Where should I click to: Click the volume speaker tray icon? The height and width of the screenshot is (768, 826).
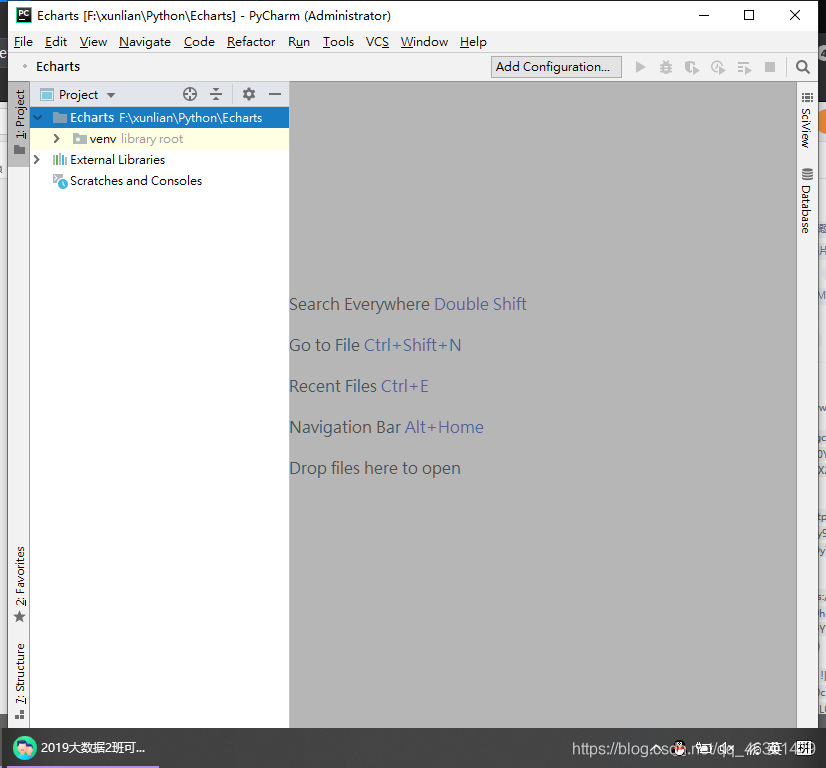pyautogui.click(x=726, y=748)
